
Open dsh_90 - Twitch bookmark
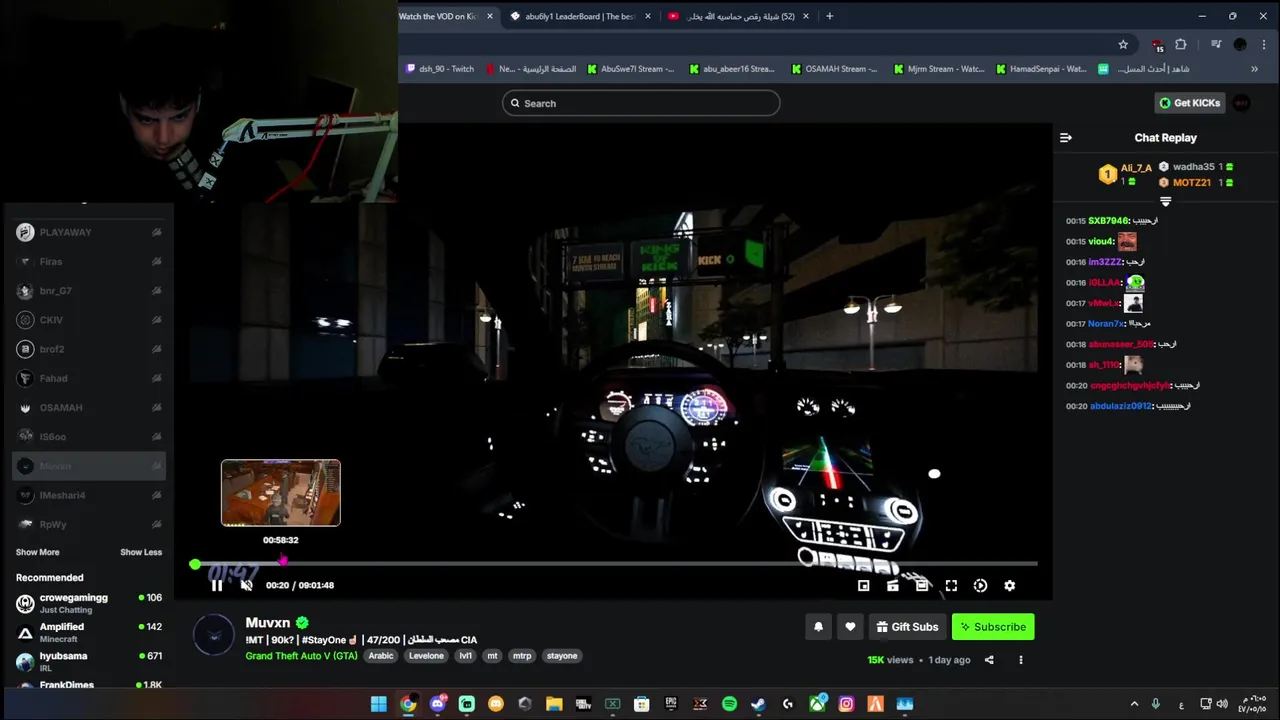(x=440, y=69)
